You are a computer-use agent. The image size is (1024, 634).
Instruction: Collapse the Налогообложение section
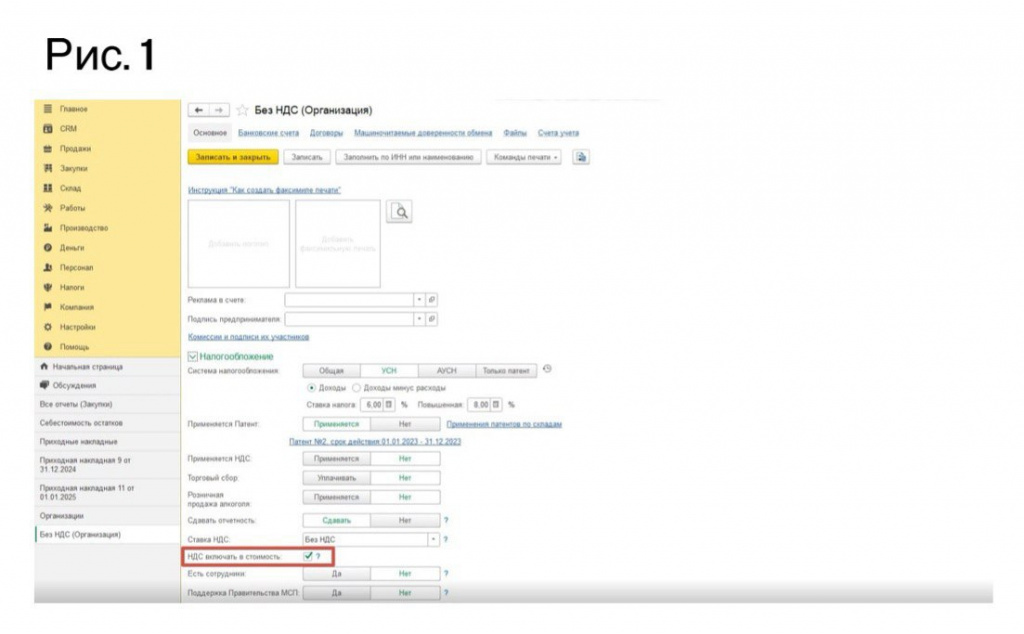coord(193,356)
